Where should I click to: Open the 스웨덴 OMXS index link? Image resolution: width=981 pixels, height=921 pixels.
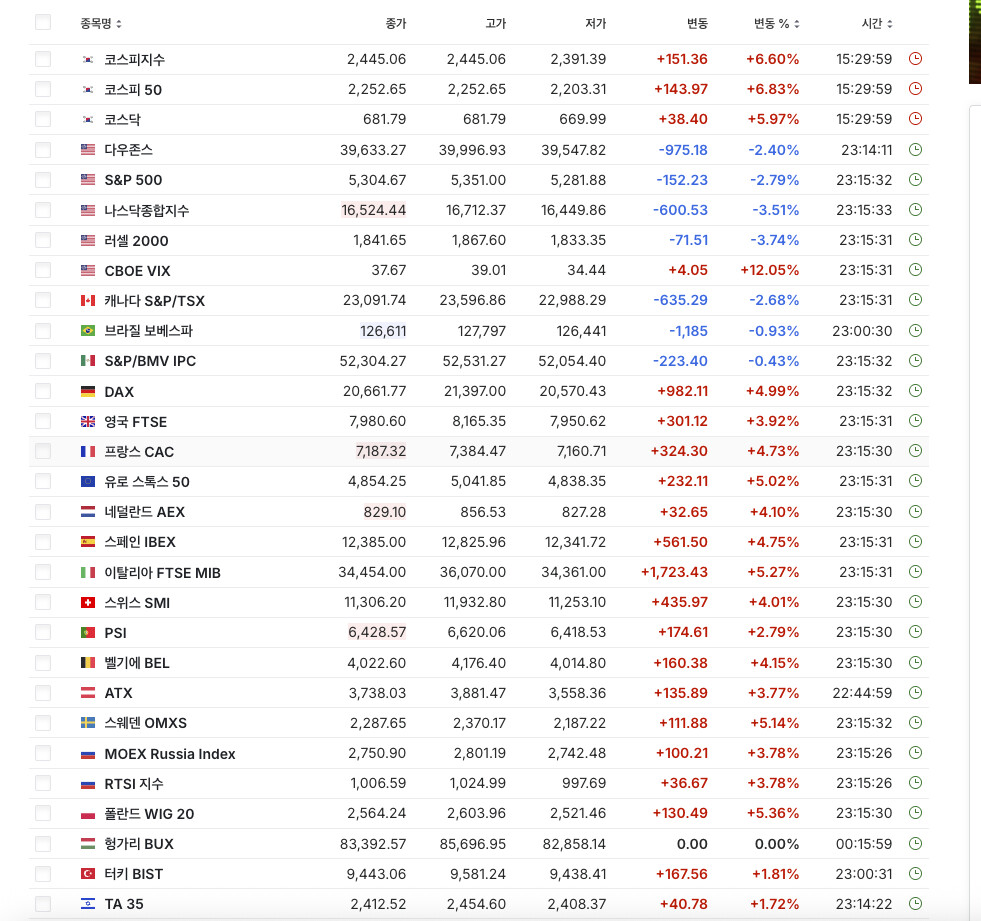(146, 723)
